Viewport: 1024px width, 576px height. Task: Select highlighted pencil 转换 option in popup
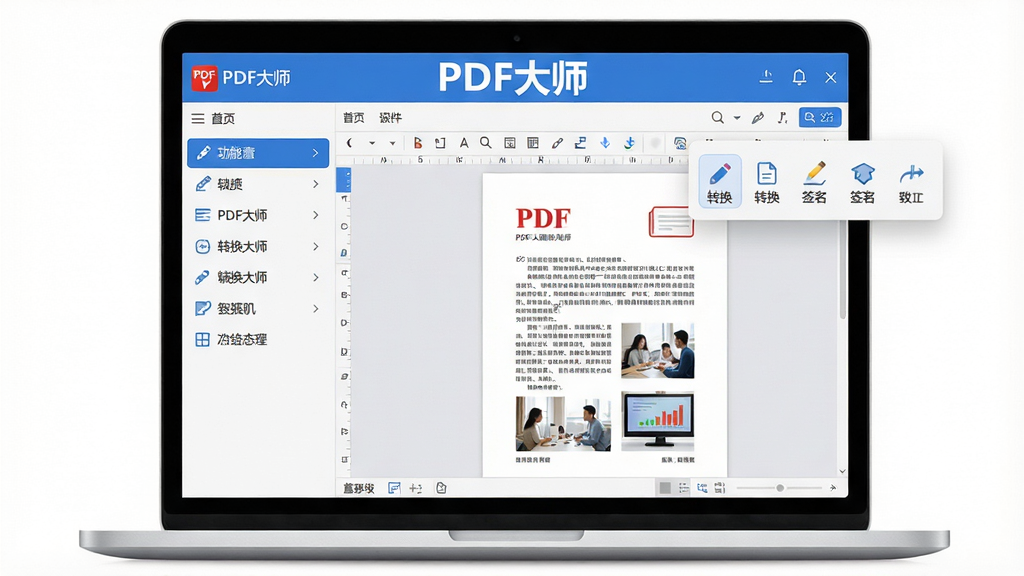coord(720,182)
